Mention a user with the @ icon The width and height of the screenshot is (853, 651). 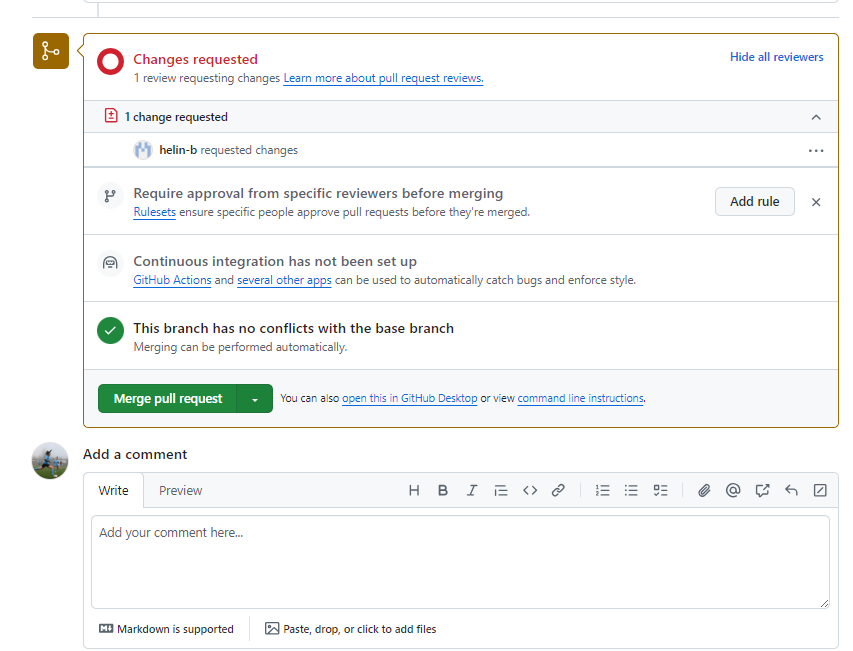point(733,490)
